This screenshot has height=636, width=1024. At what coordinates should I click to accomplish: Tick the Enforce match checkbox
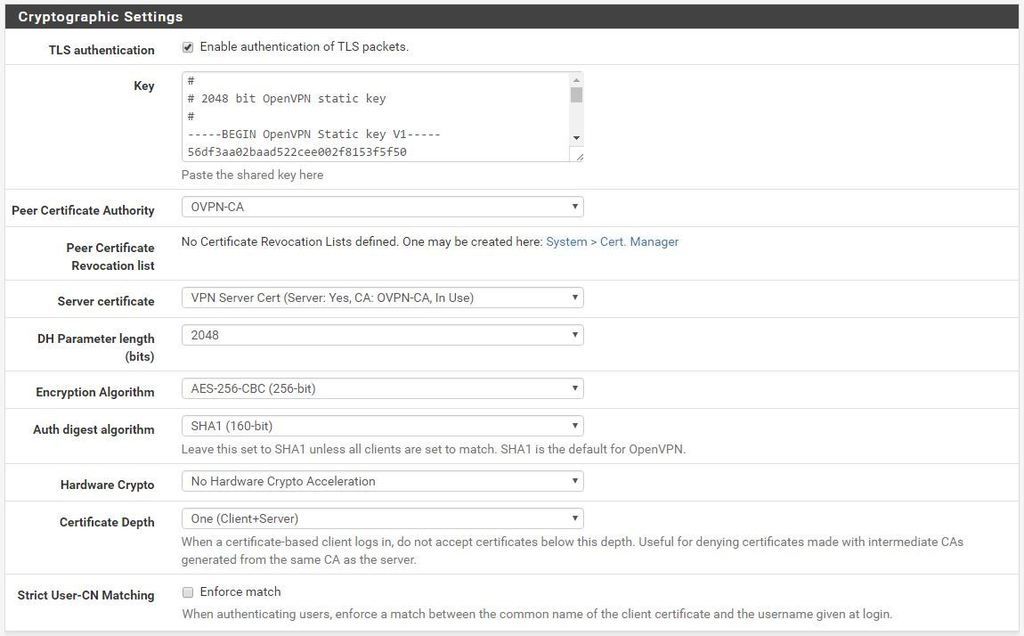coord(188,592)
